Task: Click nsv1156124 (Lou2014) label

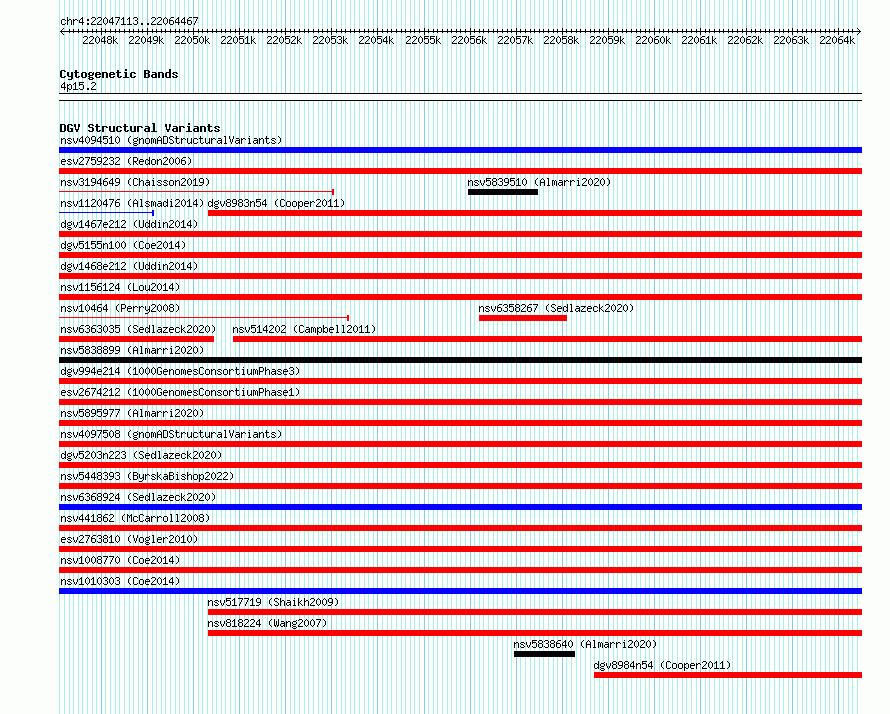Action: pyautogui.click(x=120, y=287)
